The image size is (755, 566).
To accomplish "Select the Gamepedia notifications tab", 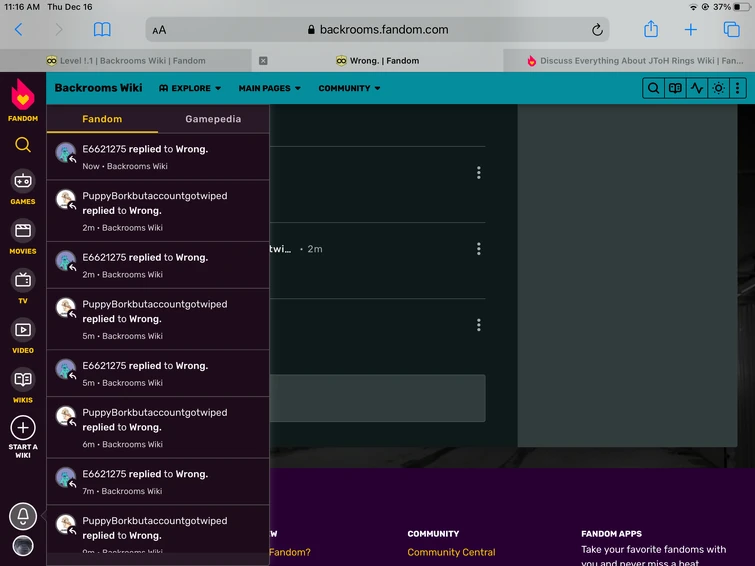I will pyautogui.click(x=213, y=119).
